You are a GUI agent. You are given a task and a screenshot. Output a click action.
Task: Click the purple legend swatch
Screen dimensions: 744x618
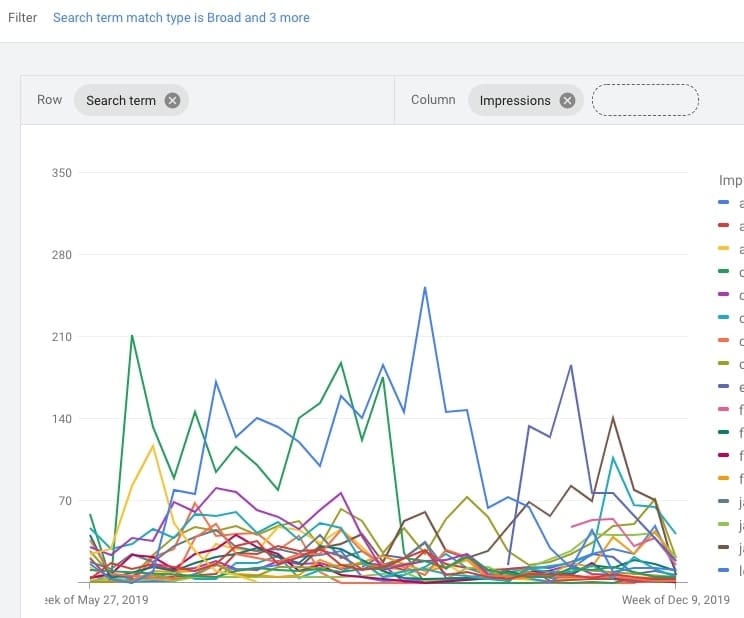(724, 294)
